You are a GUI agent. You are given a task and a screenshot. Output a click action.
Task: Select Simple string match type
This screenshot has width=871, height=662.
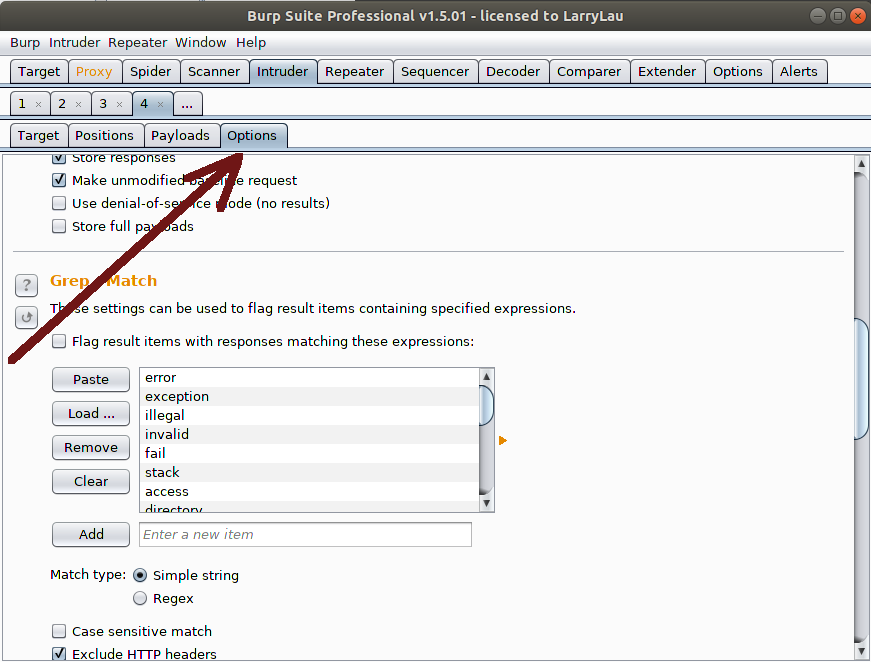pyautogui.click(x=140, y=575)
